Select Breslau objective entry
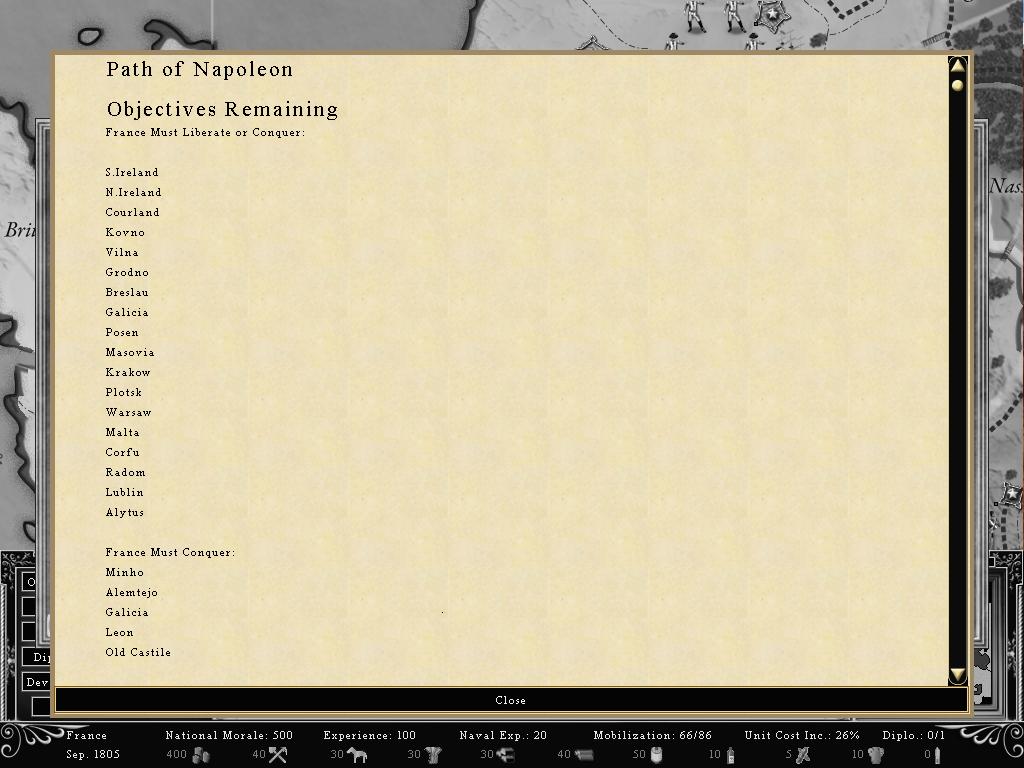 [x=127, y=293]
